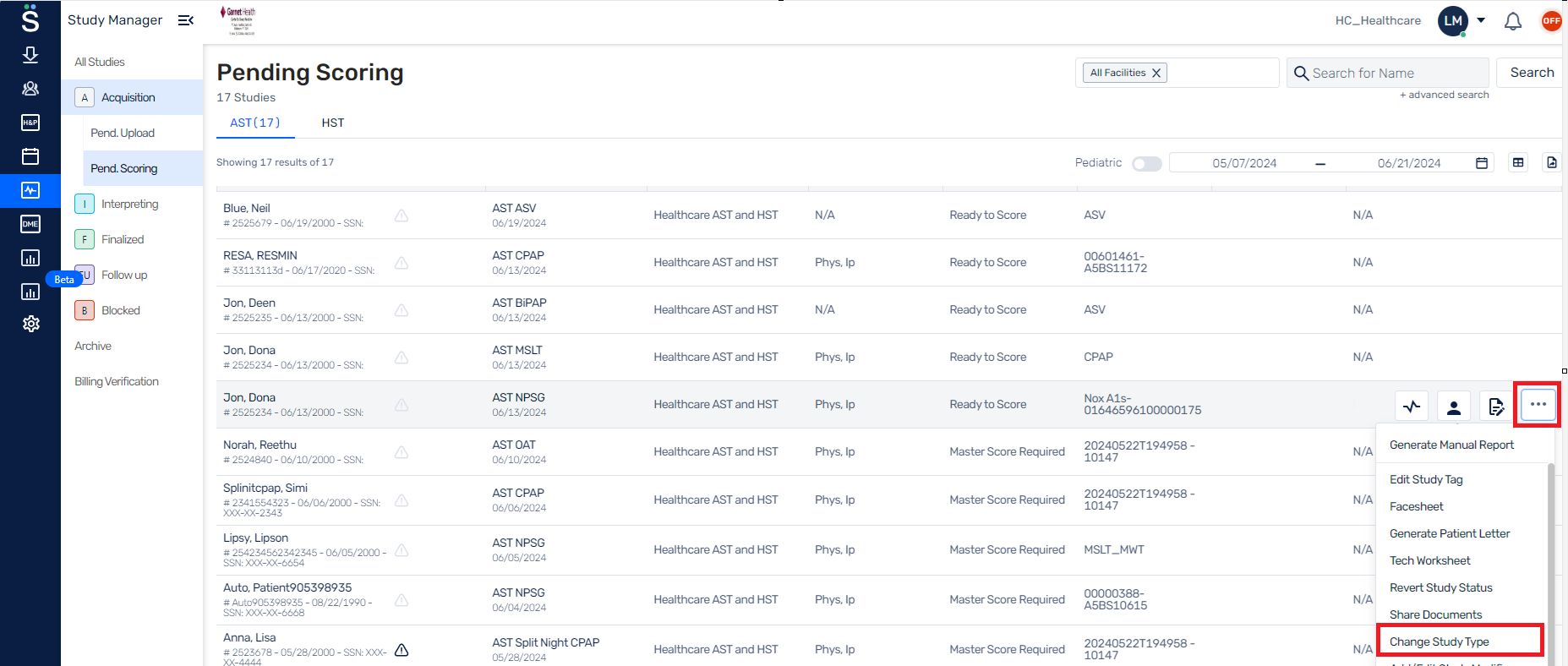
Task: Select Revert Study Status menu item
Action: 1441,587
